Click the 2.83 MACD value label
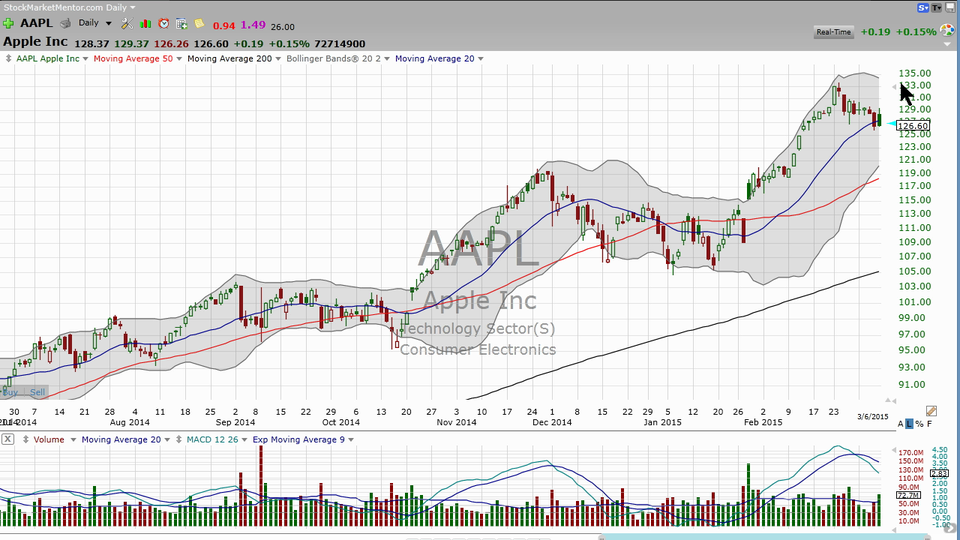 939,473
